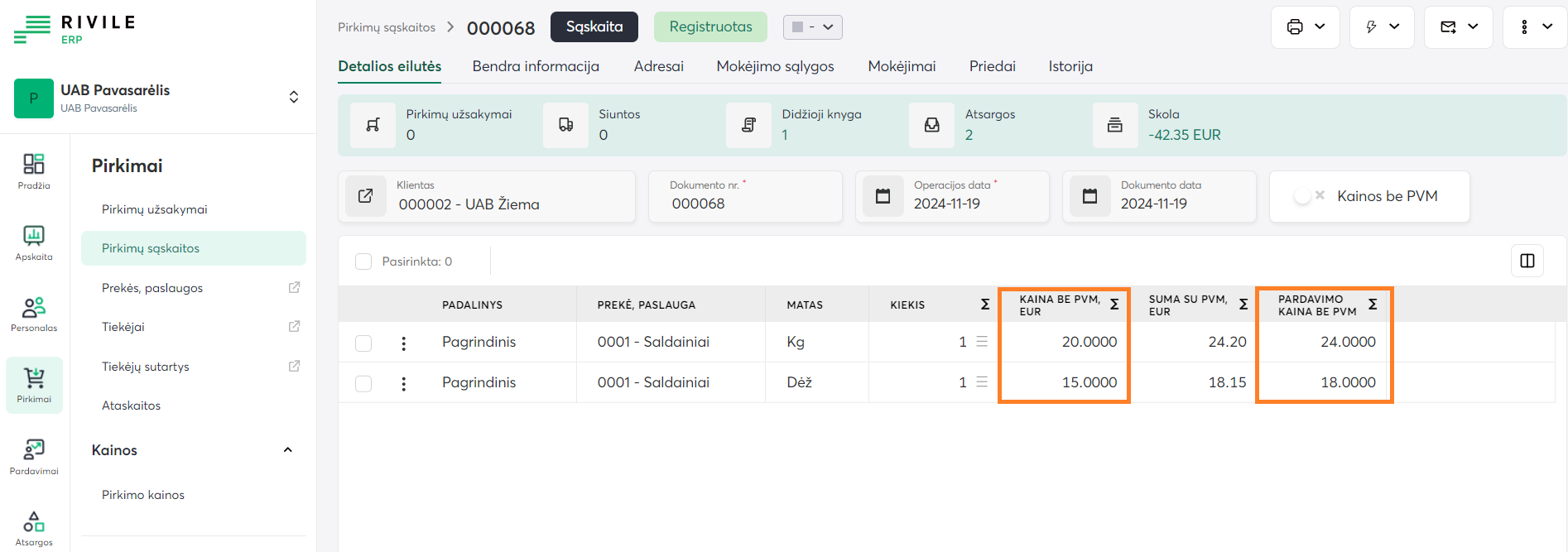Viewport: 1568px width, 552px height.
Task: Open three-dot row menu for Kg line
Action: pyautogui.click(x=403, y=343)
